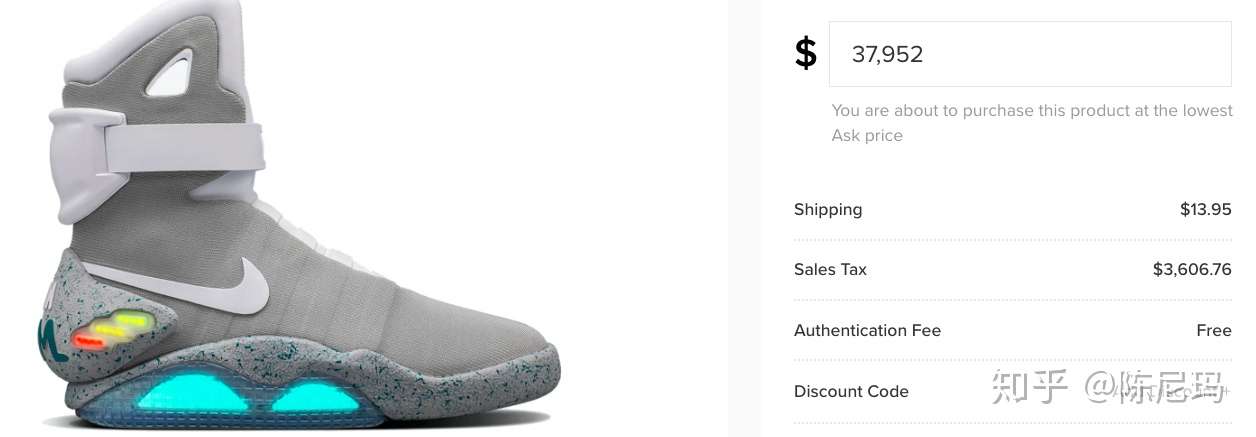Click the Free authentication fee value
1256x437 pixels.
pyautogui.click(x=1213, y=330)
